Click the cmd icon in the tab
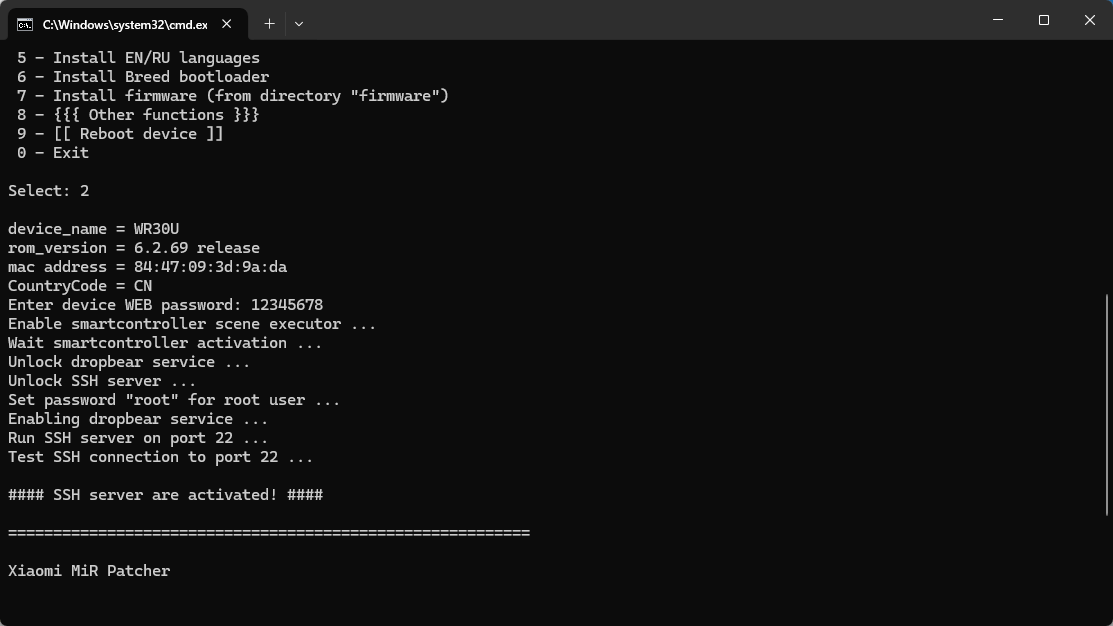 coord(25,25)
